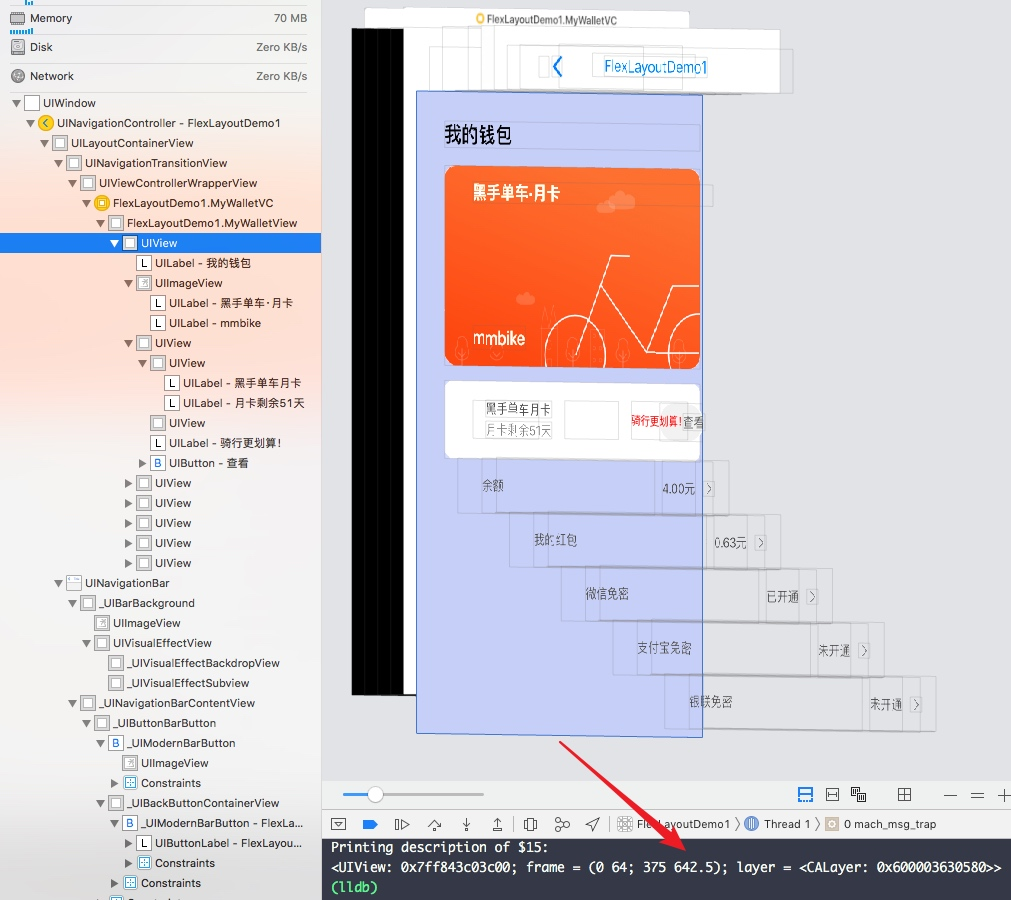This screenshot has width=1011, height=900.
Task: Select FlexLayoutDemo1.MyWalletView row
Action: pyautogui.click(x=161, y=223)
